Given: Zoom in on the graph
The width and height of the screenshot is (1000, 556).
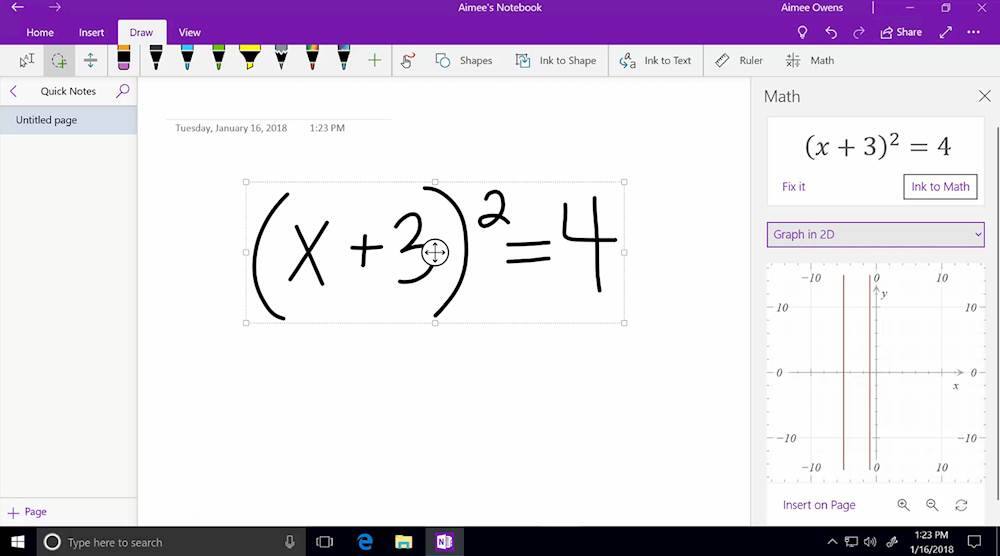Looking at the screenshot, I should [903, 505].
